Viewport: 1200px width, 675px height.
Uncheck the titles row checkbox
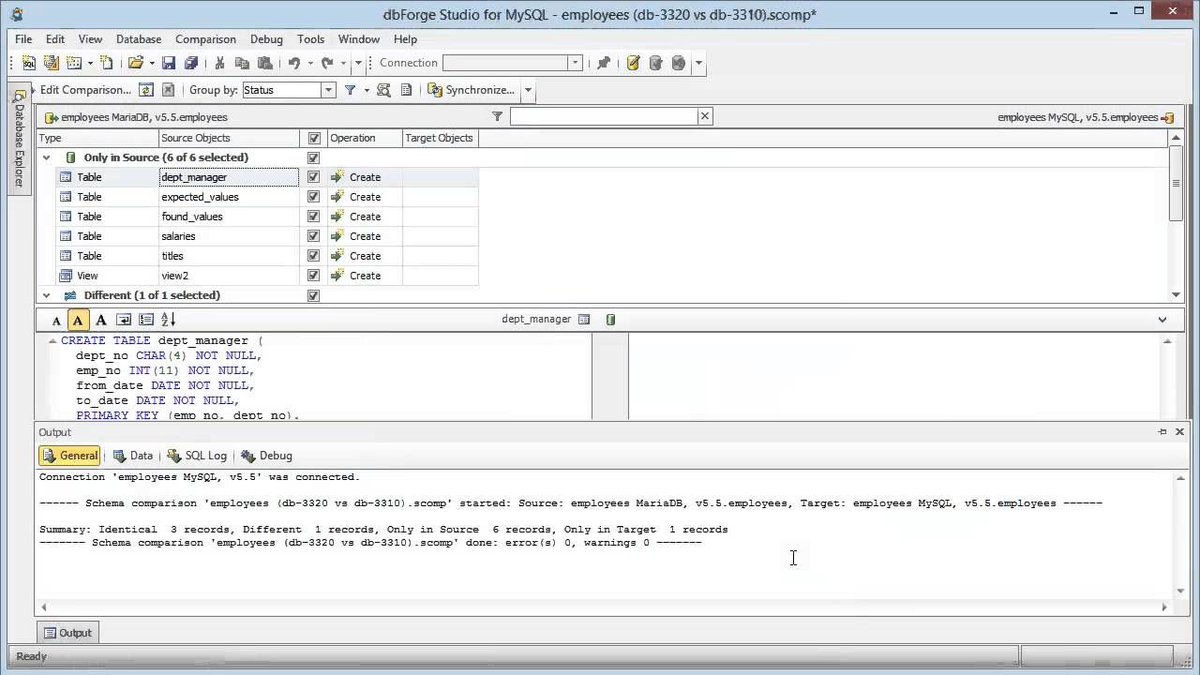tap(314, 256)
